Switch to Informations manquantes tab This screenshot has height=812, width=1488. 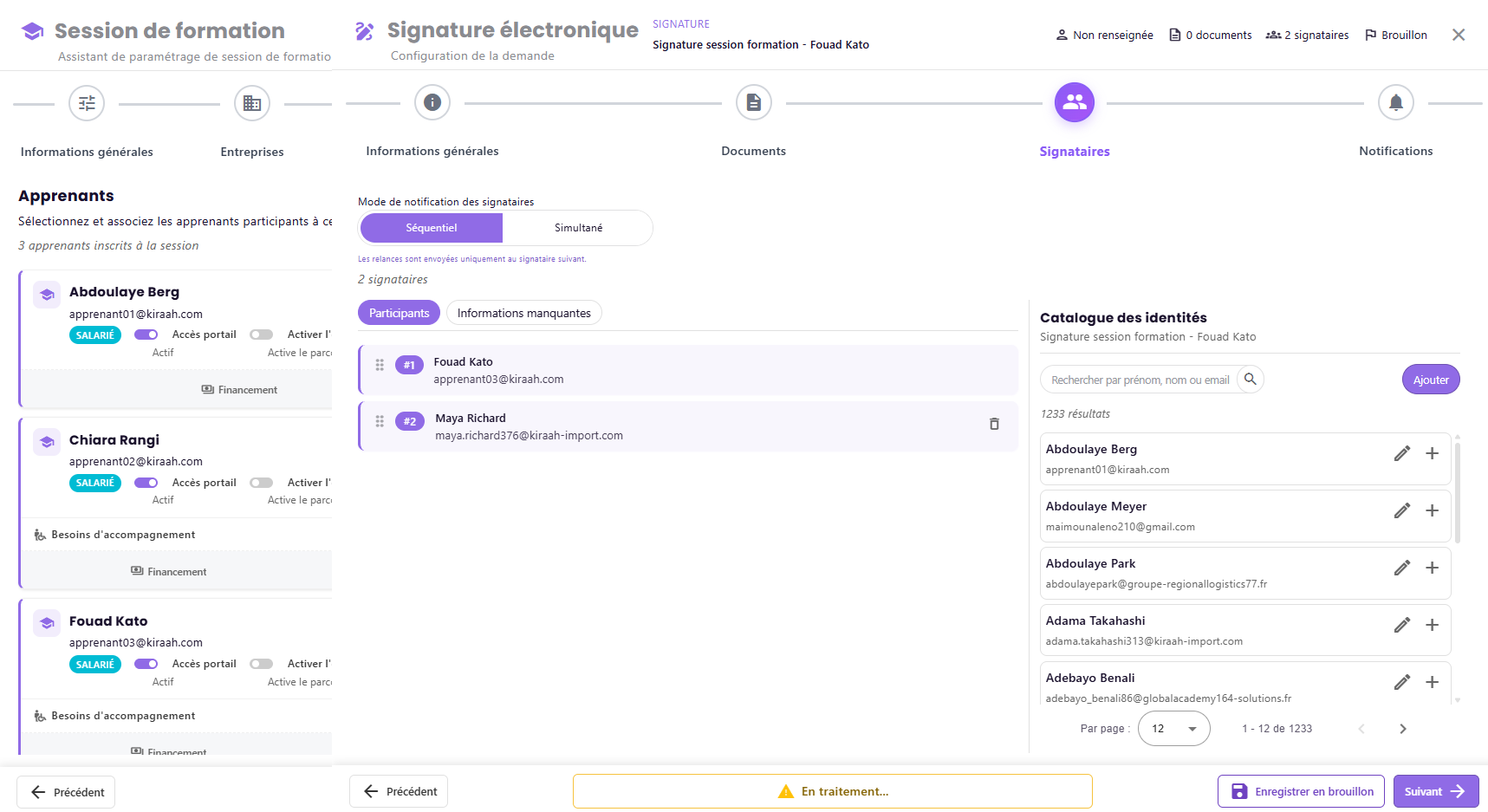[523, 313]
